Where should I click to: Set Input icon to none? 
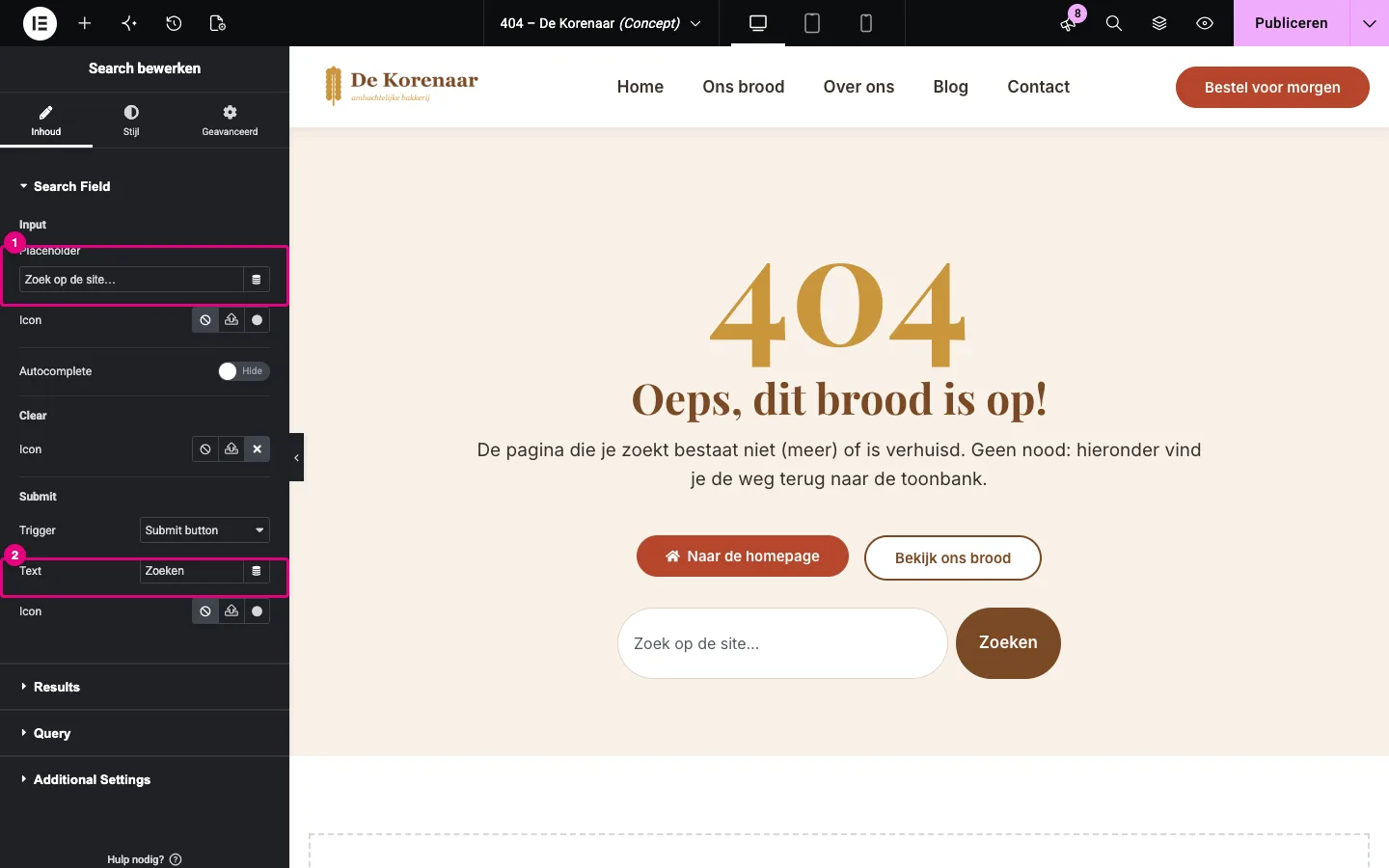[205, 320]
